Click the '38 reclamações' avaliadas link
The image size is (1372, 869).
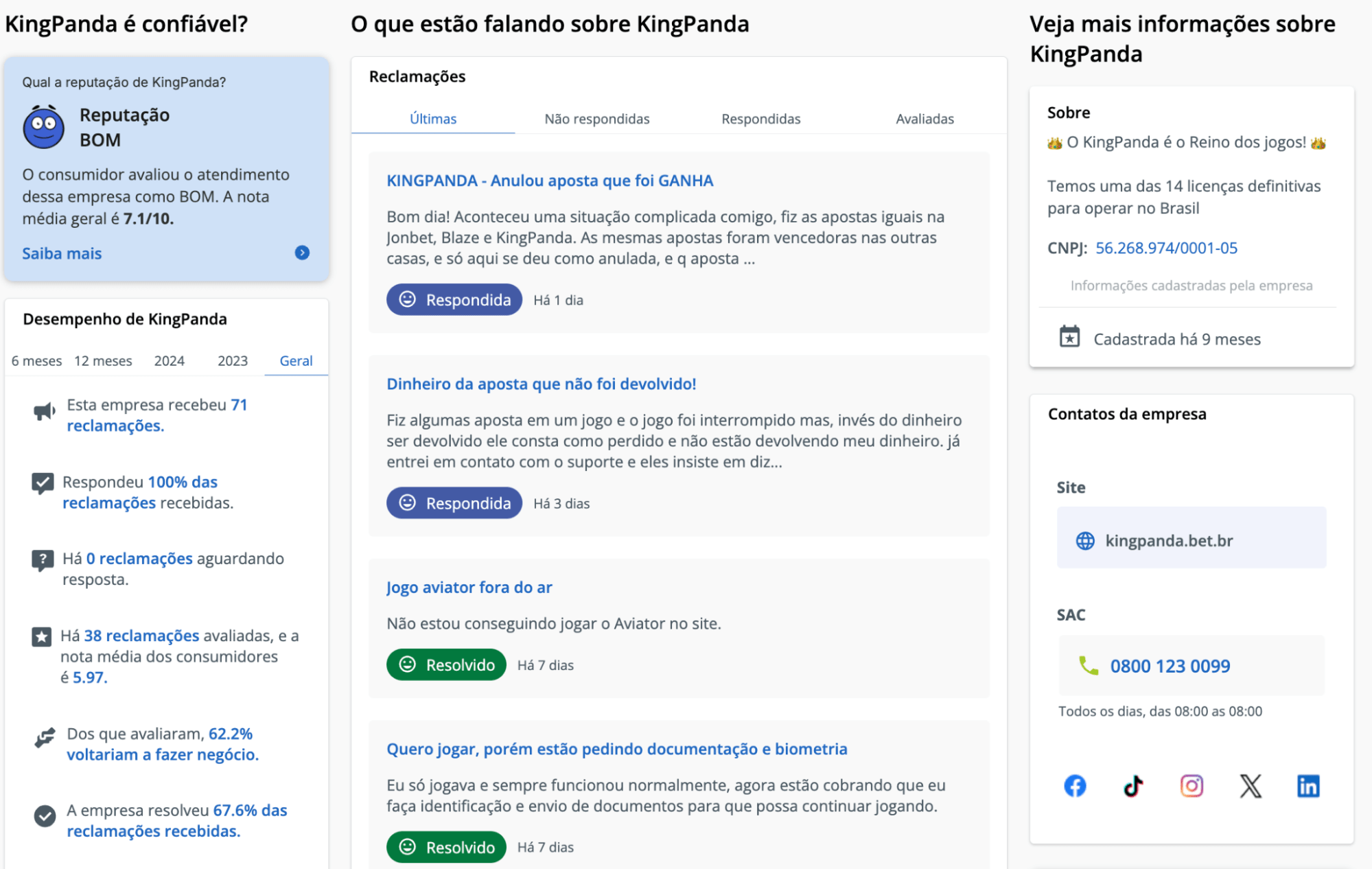coord(141,636)
